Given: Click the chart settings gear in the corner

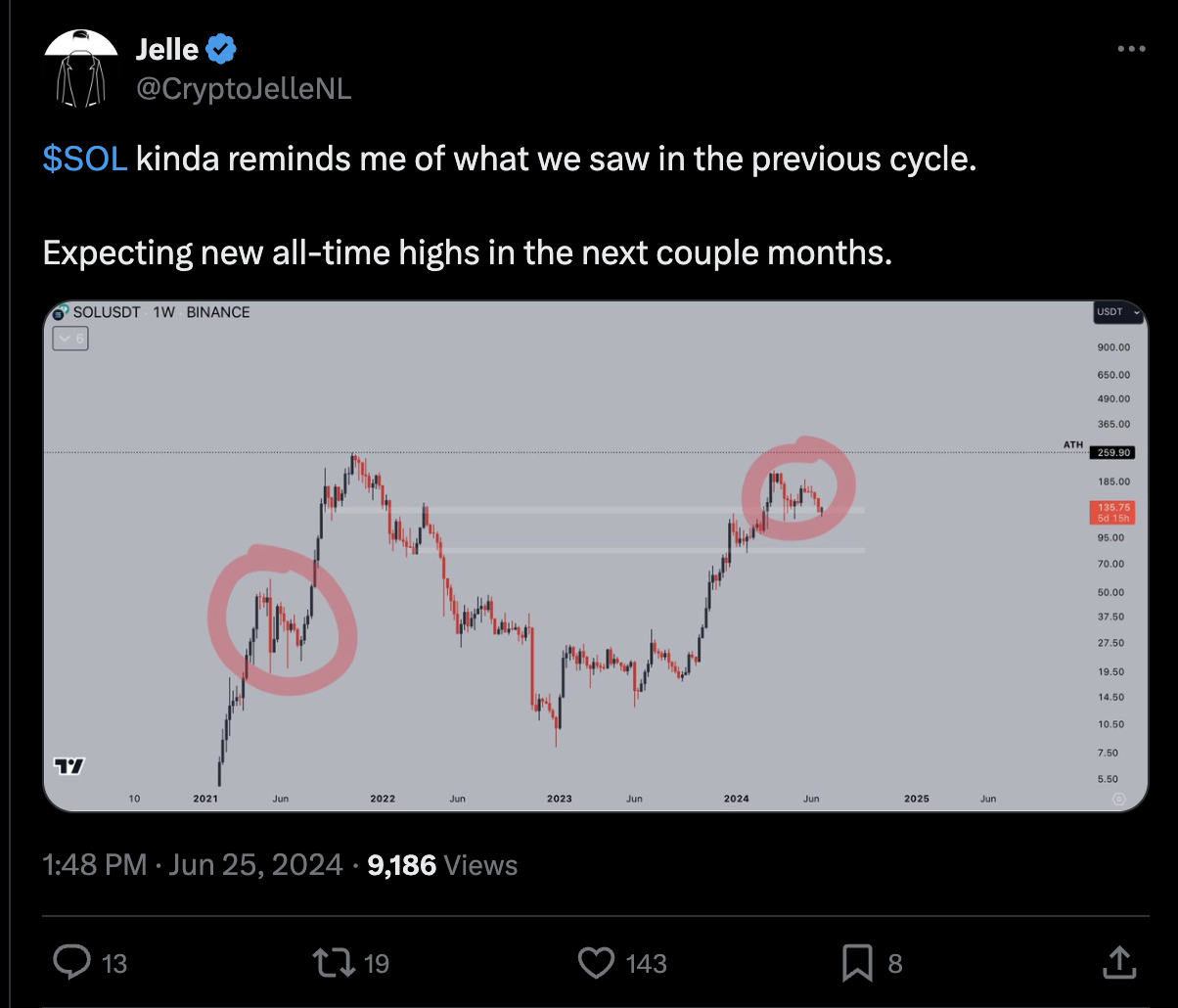Looking at the screenshot, I should click(1119, 799).
